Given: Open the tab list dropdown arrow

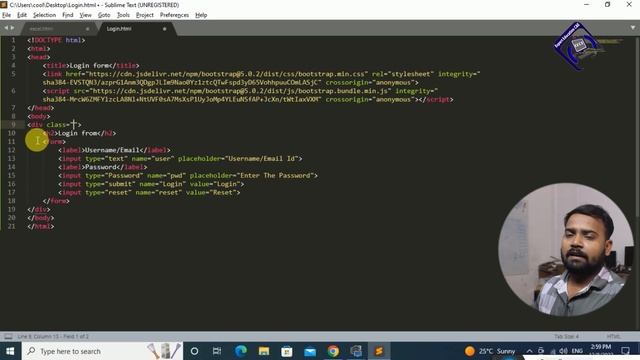Looking at the screenshot, I should coord(633,28).
